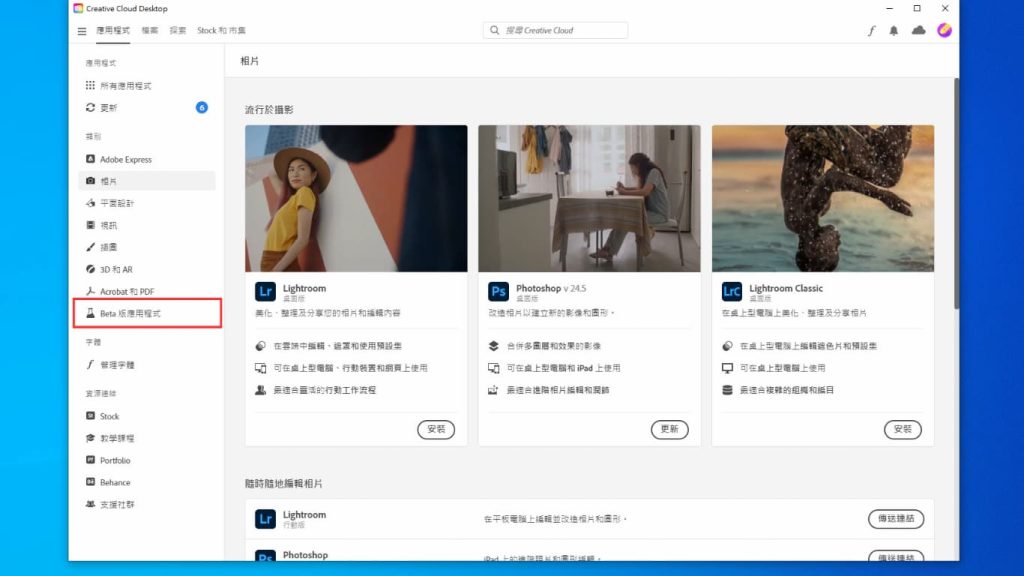Screen dimensions: 1024x576
Task: Click the notifications bell icon
Action: (893, 30)
